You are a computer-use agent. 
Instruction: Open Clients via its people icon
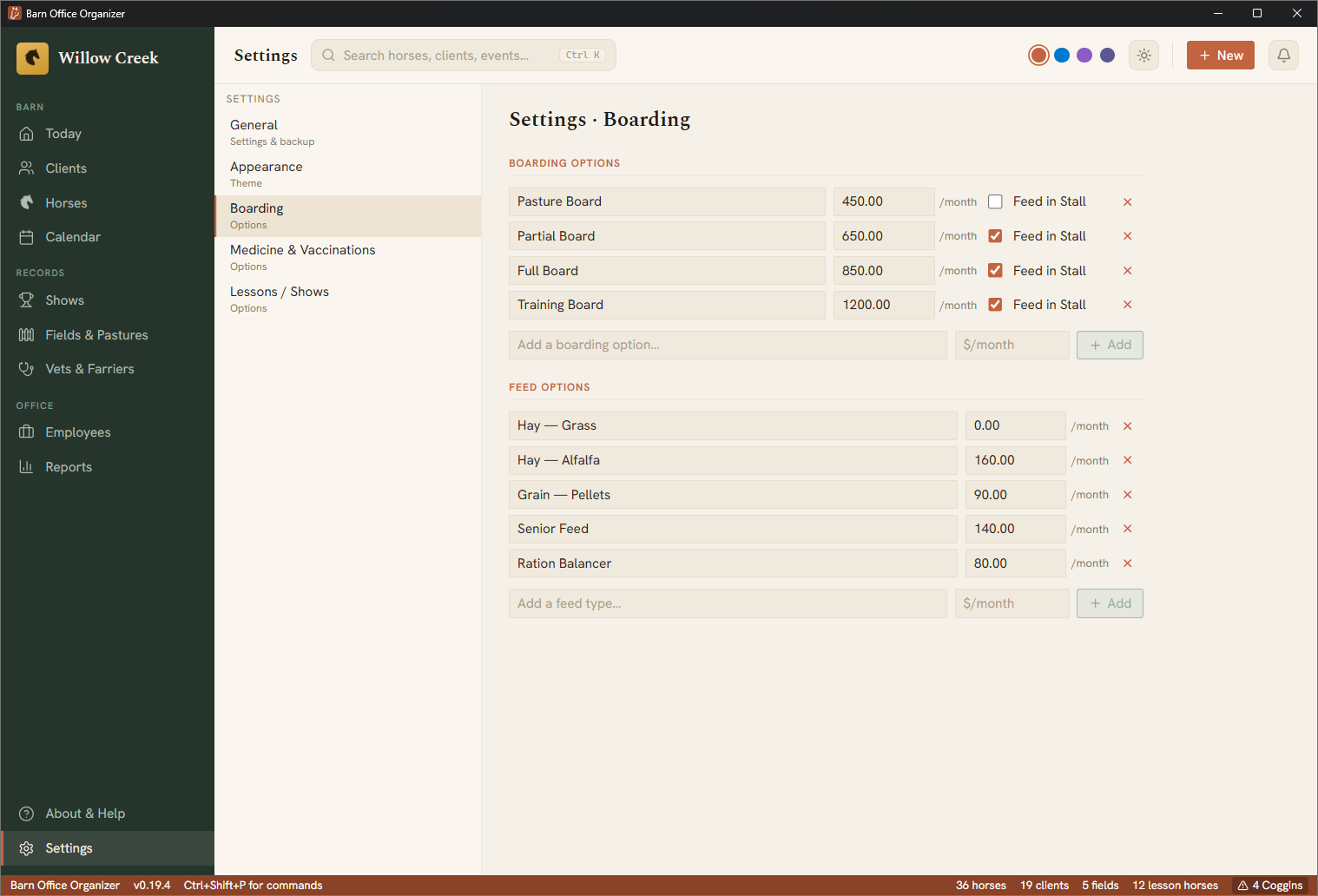(27, 168)
